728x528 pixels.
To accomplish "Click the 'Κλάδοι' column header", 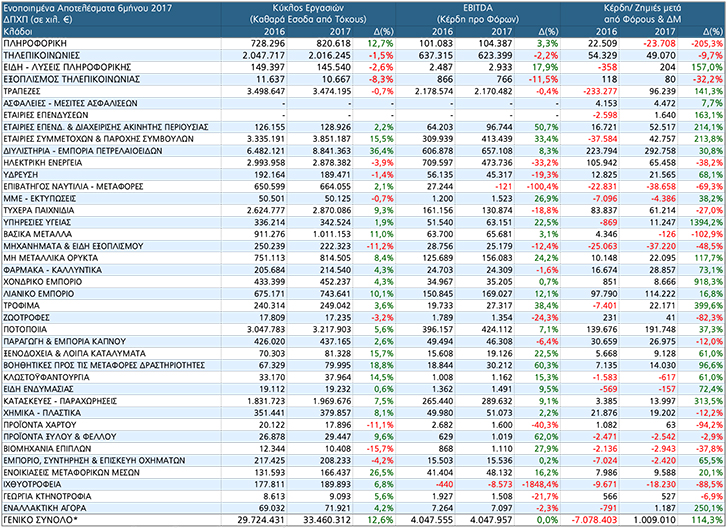I will point(16,32).
